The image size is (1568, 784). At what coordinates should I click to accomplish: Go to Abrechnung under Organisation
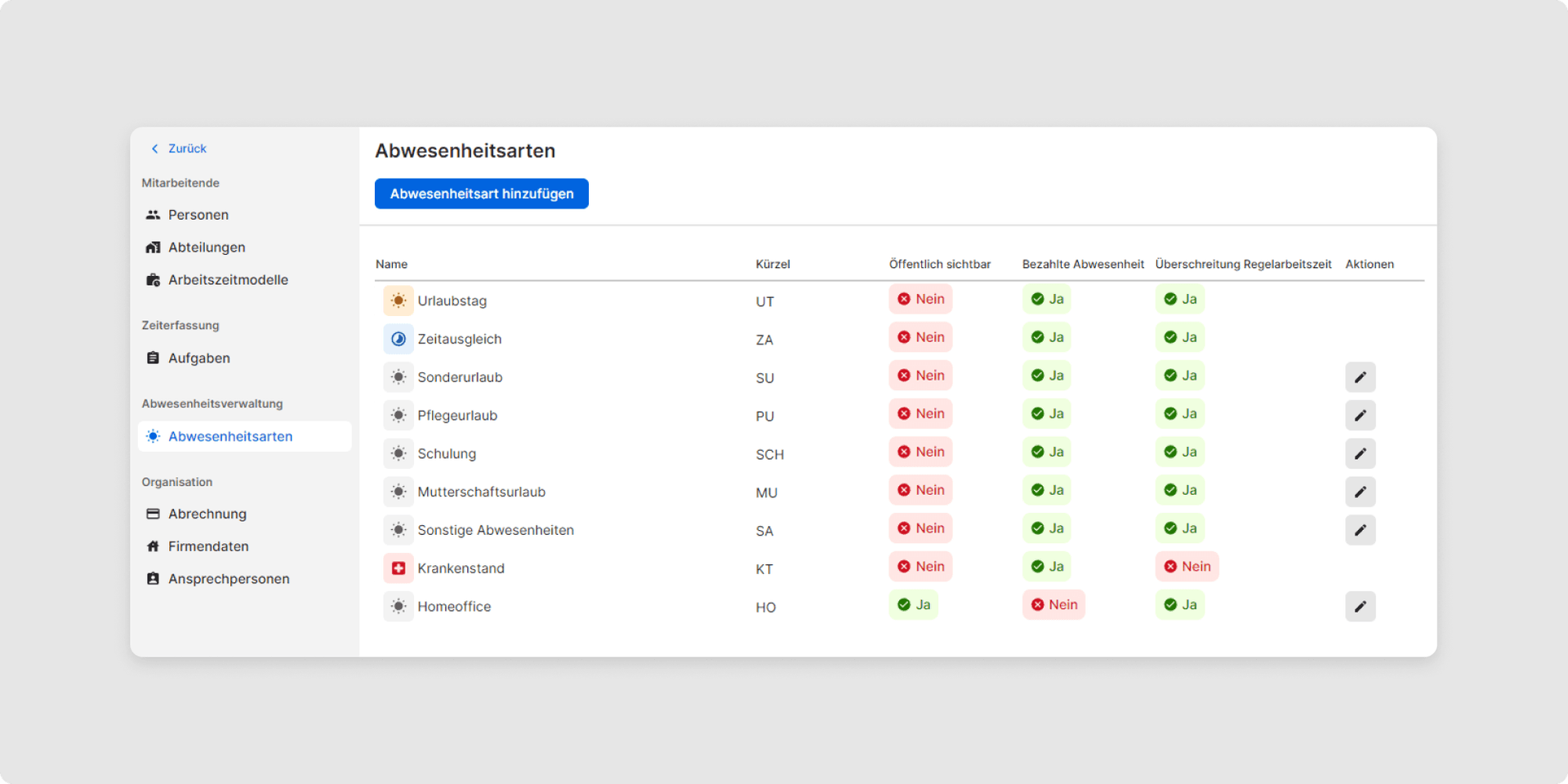click(x=207, y=514)
